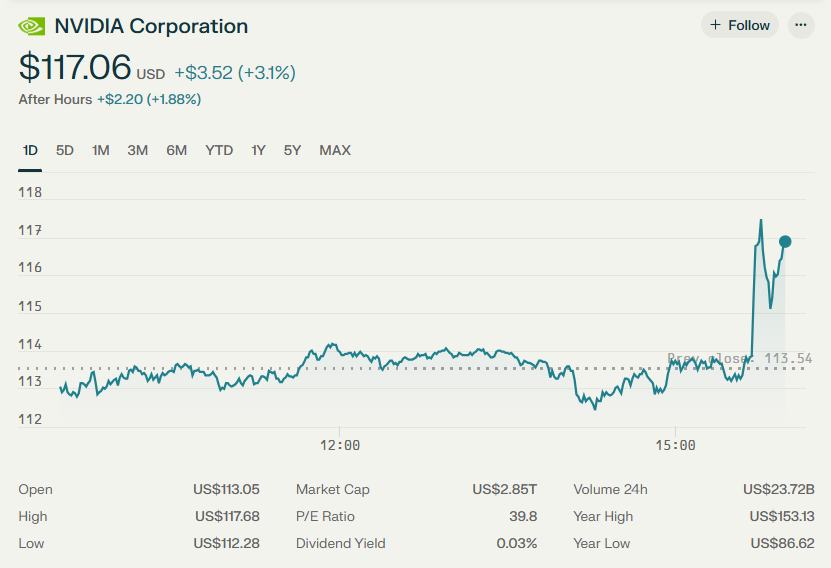This screenshot has width=831, height=568.
Task: Click the Volume 24h label
Action: (610, 489)
